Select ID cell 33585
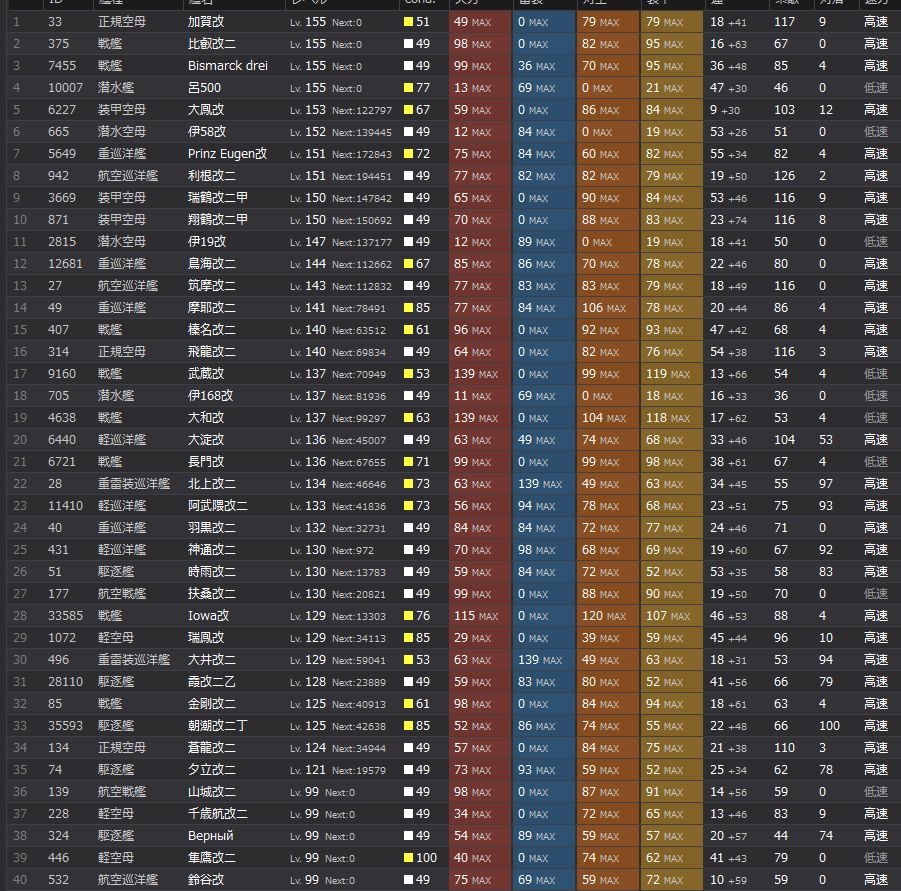 pos(66,616)
